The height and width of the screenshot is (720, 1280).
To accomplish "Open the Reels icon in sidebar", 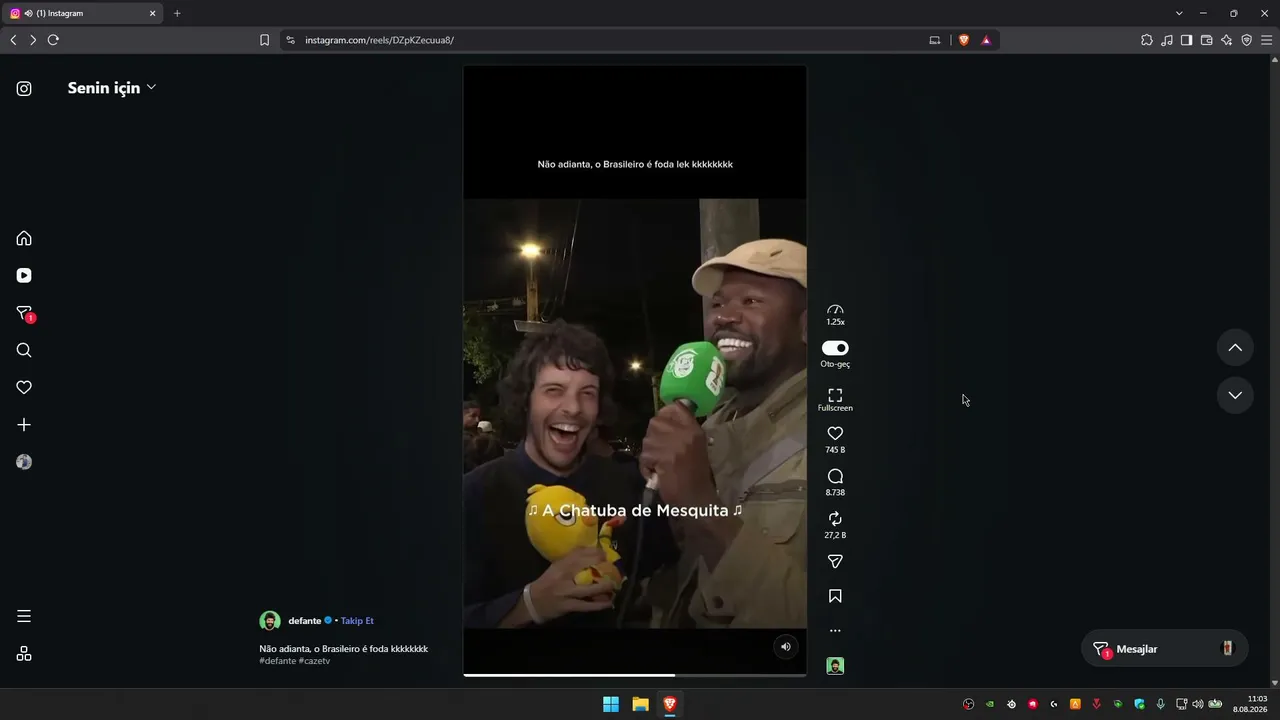I will 24,275.
